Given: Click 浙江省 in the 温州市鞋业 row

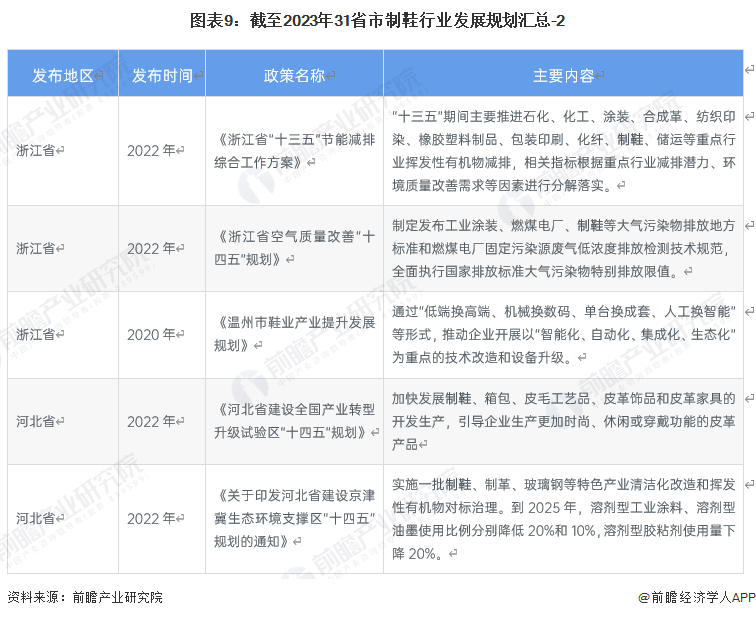Looking at the screenshot, I should click(40, 334).
